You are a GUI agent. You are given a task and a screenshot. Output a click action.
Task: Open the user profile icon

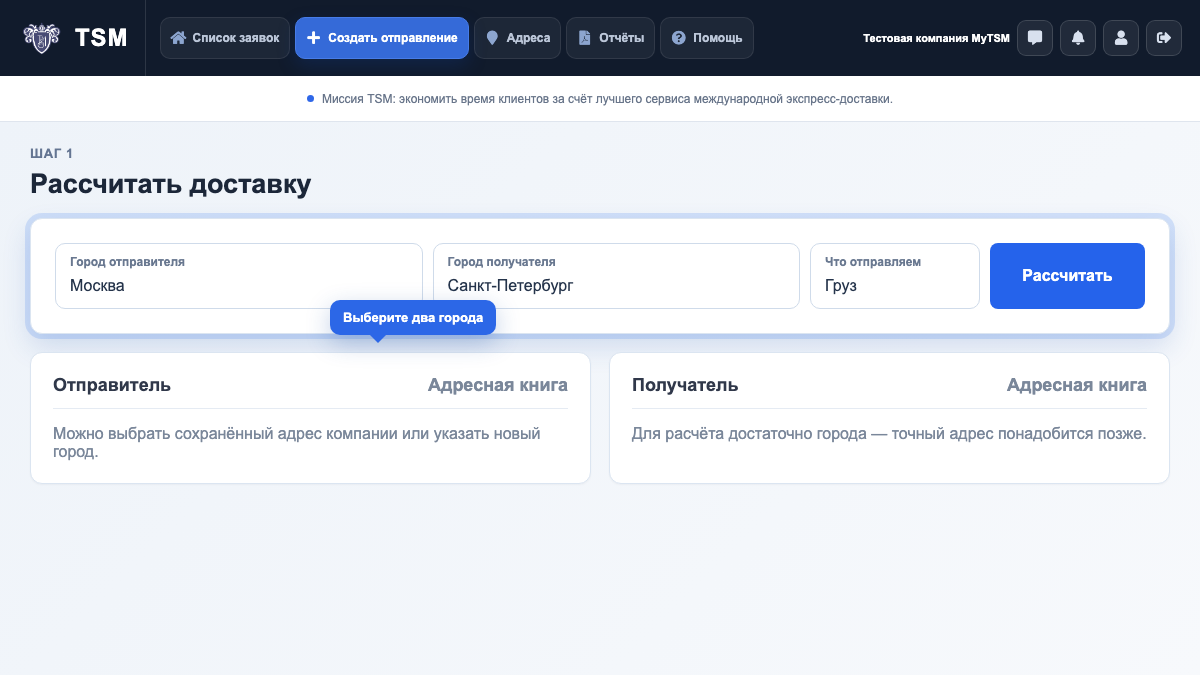(1121, 38)
